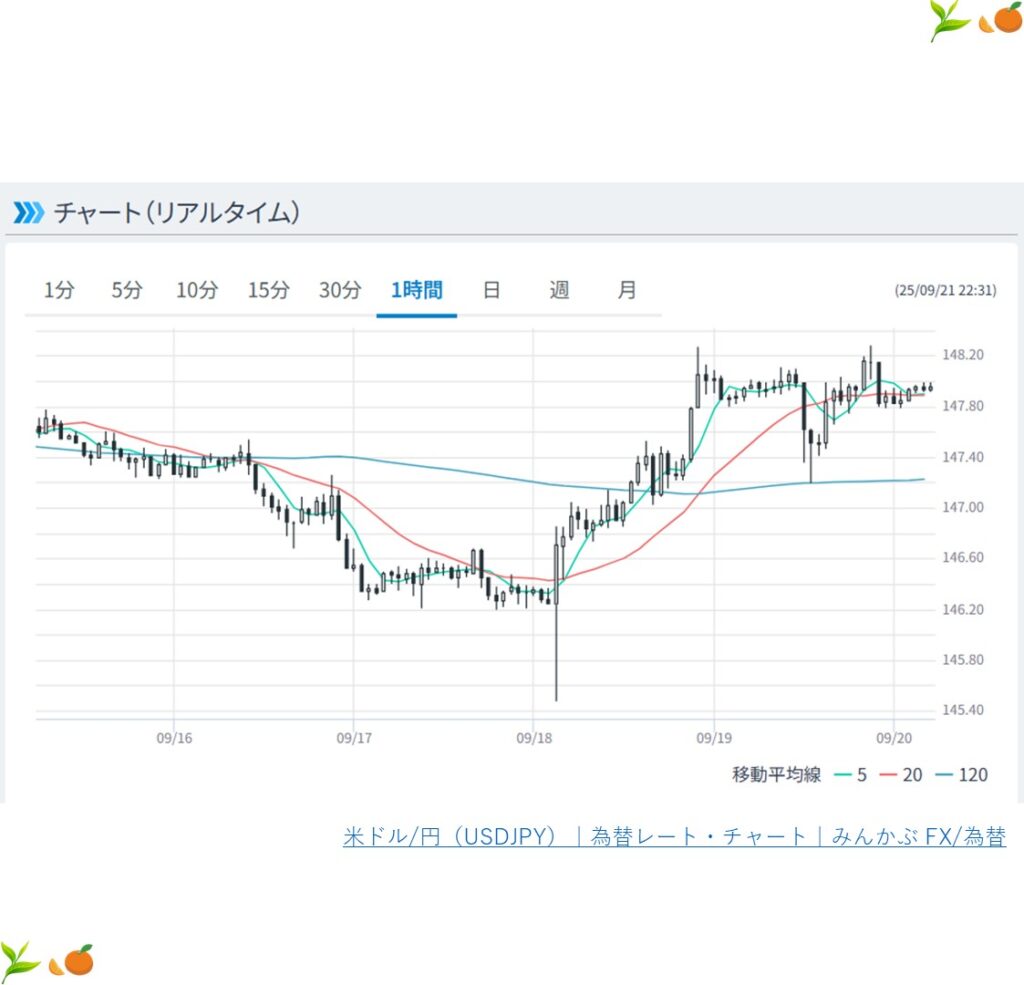Switch to the 1分 chart interval

coord(59,291)
